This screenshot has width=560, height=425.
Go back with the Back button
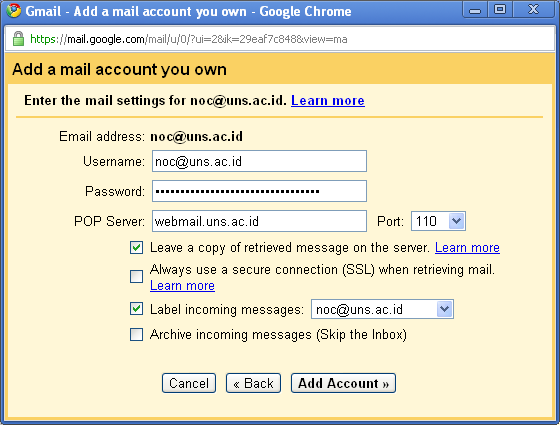[253, 383]
